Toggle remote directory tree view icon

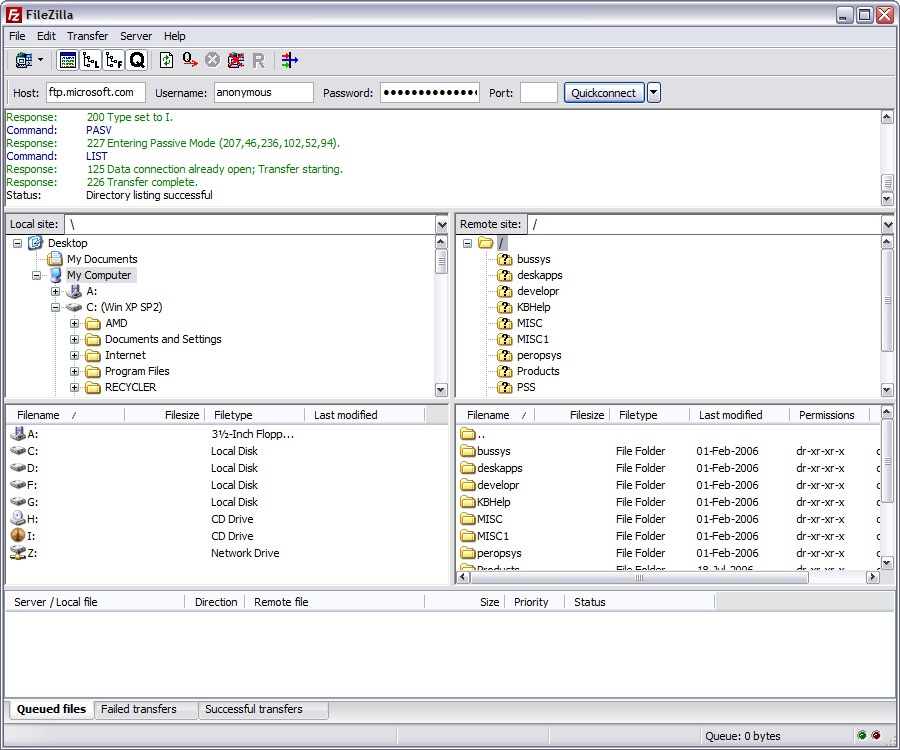[x=114, y=60]
